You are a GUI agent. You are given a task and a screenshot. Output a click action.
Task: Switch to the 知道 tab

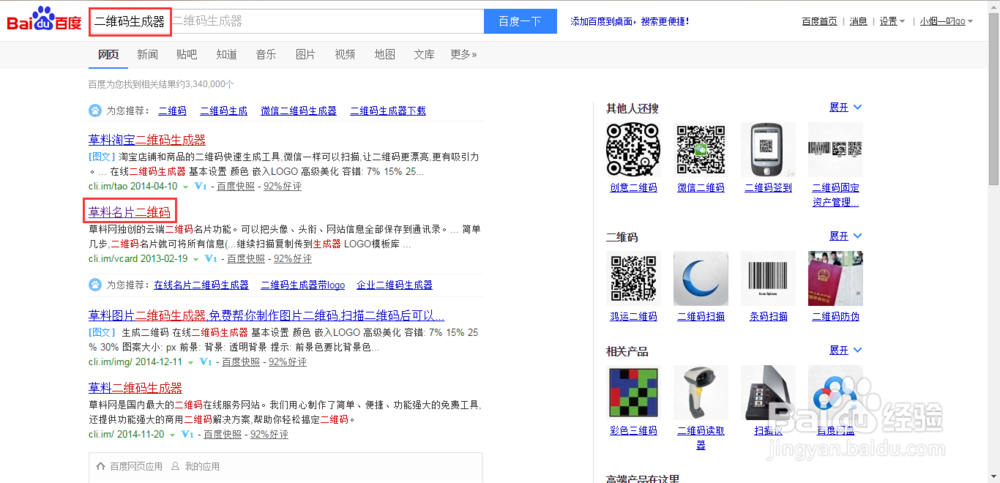pyautogui.click(x=226, y=54)
